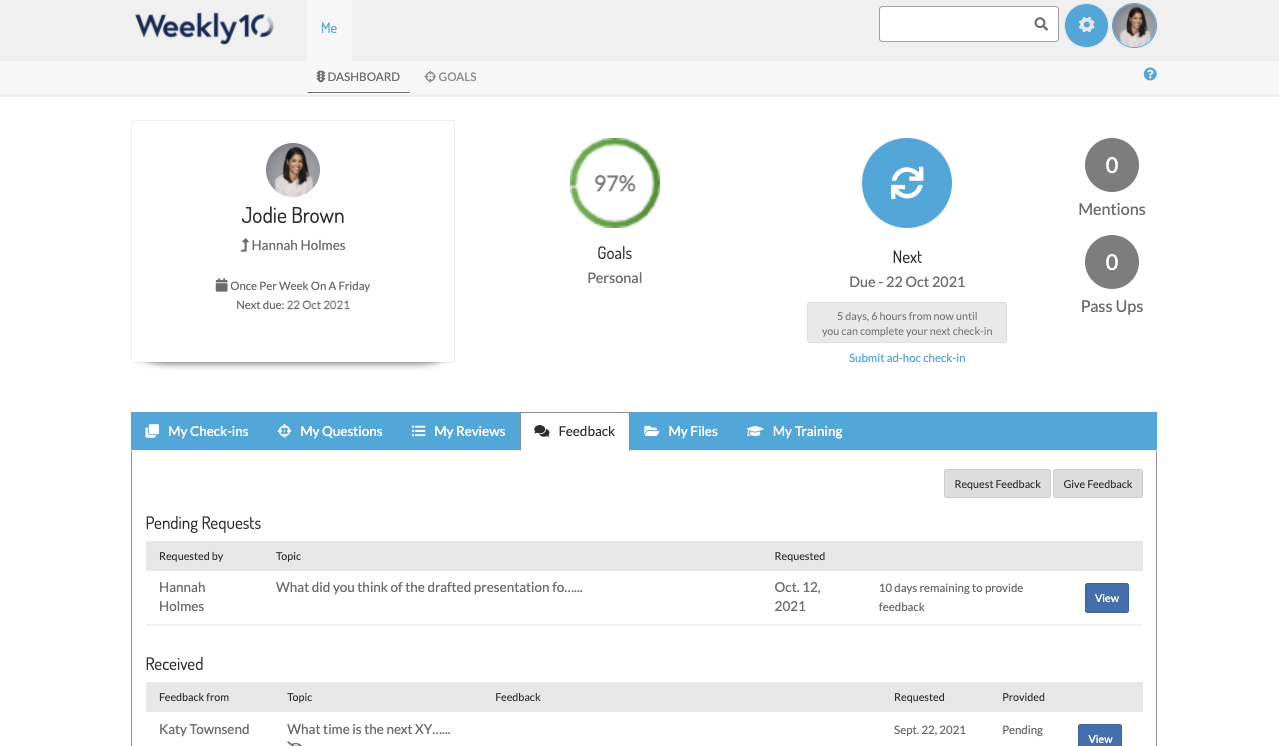
Task: Click the 97% Goals progress ring
Action: pos(614,183)
